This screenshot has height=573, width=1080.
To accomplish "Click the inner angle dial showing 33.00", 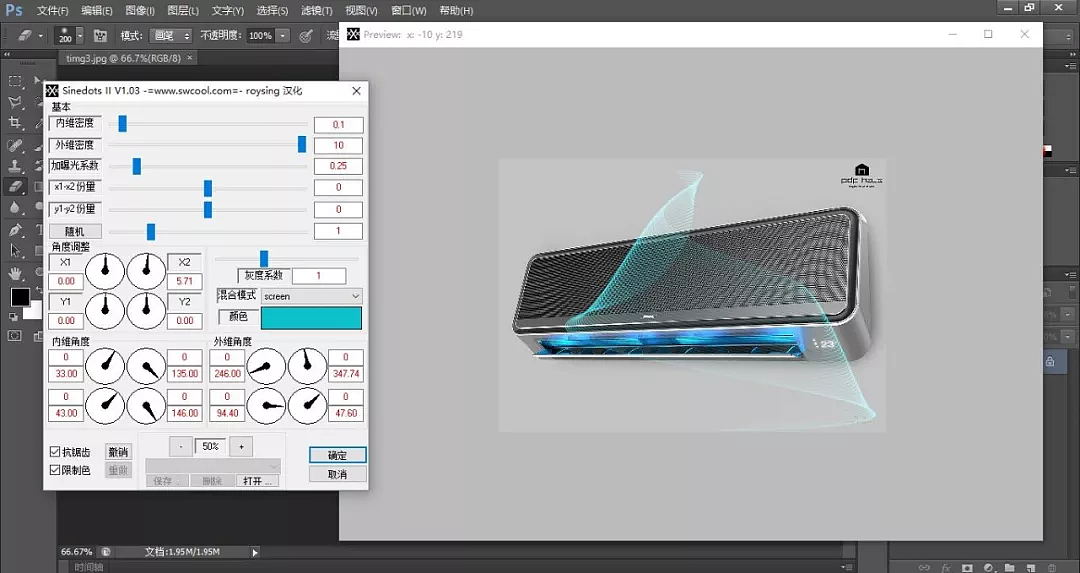I will click(105, 366).
